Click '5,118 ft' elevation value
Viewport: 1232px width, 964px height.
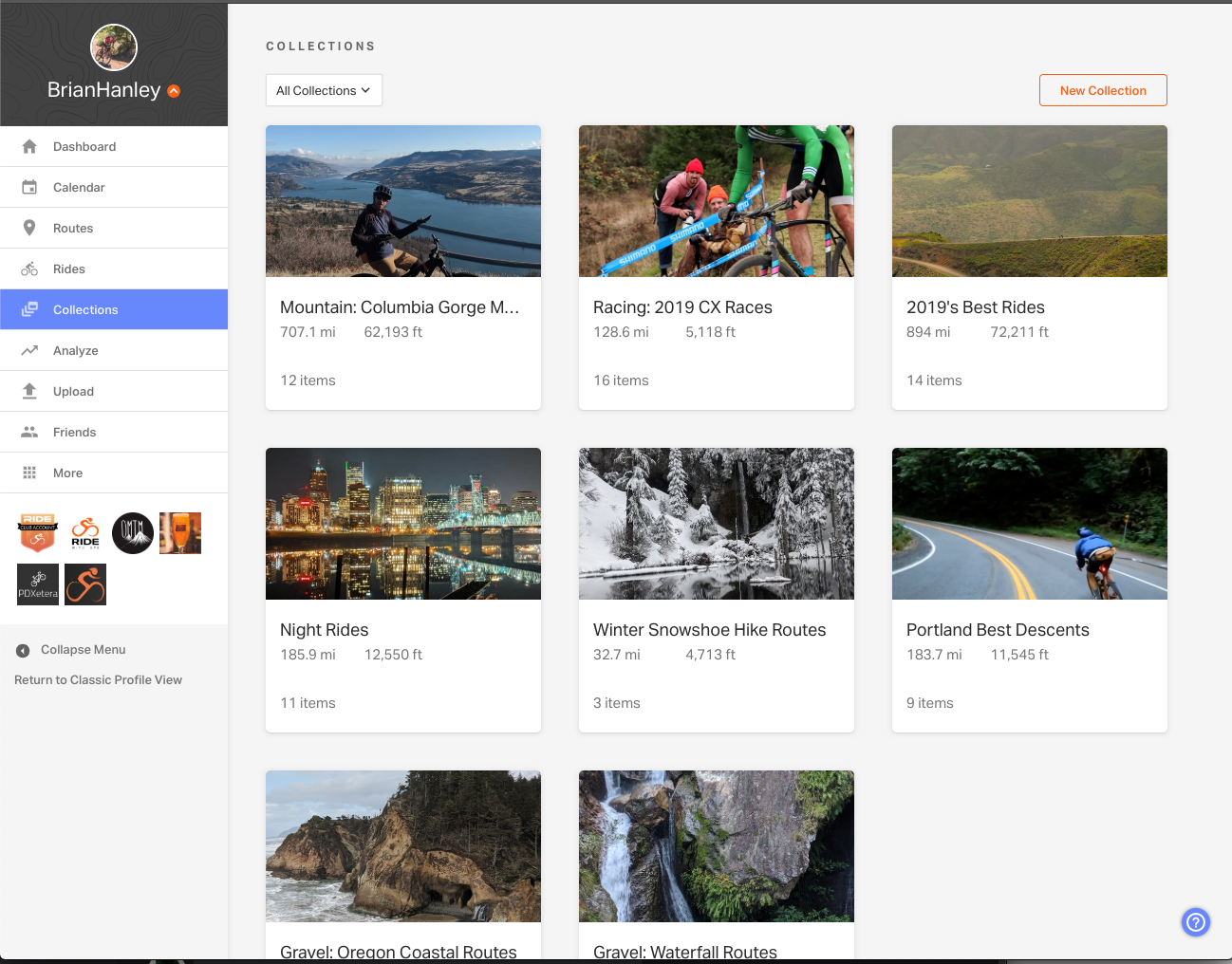[x=710, y=332]
